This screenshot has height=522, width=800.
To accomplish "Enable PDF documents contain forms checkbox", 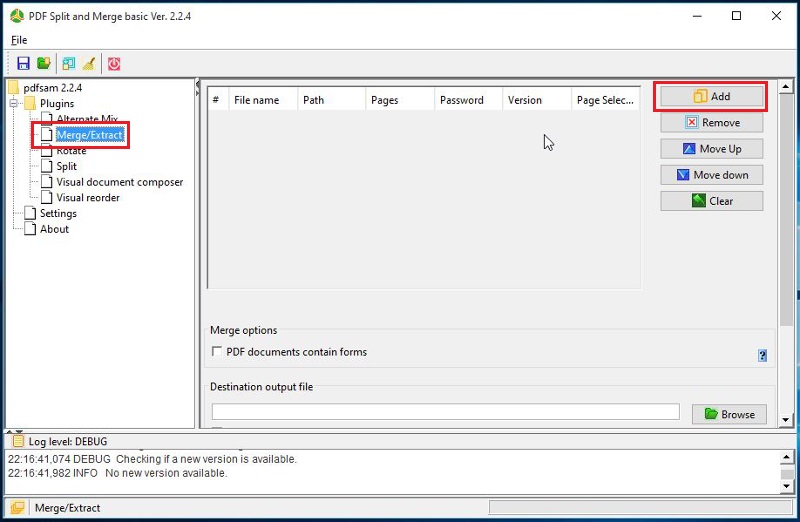I will [x=217, y=352].
